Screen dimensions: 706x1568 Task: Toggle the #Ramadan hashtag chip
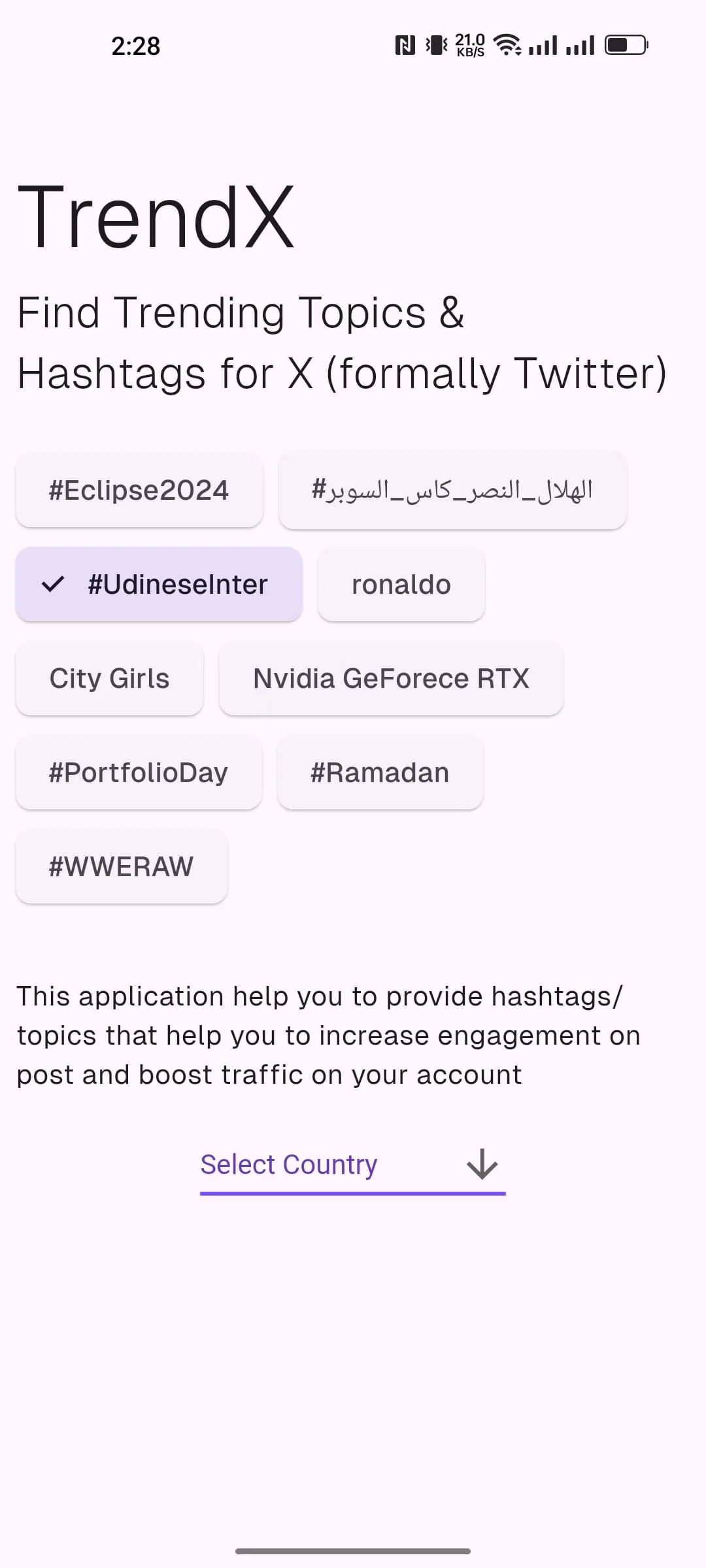pyautogui.click(x=380, y=772)
